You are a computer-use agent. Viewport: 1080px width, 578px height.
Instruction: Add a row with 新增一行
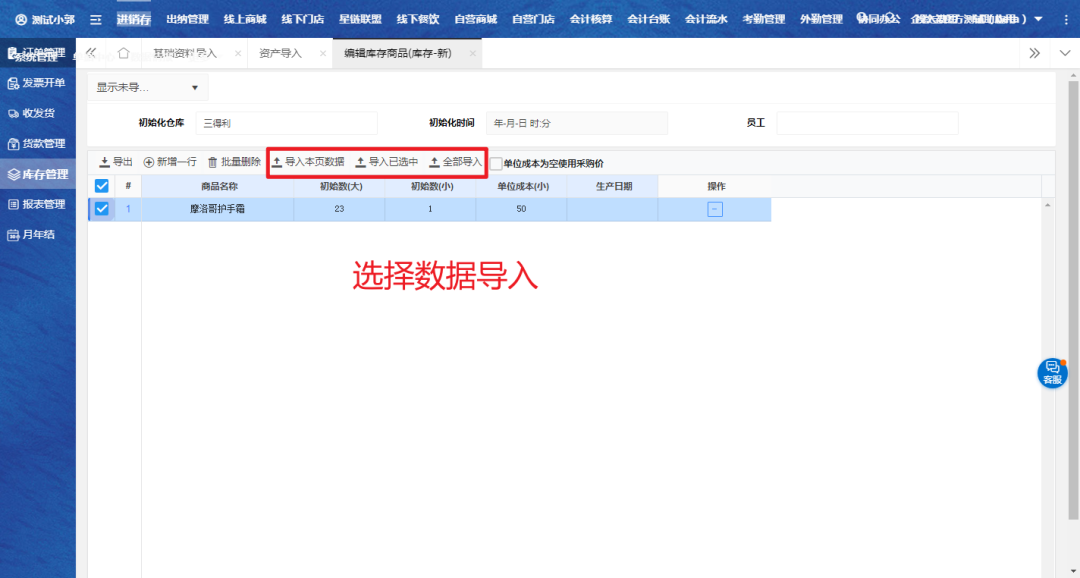click(x=170, y=162)
